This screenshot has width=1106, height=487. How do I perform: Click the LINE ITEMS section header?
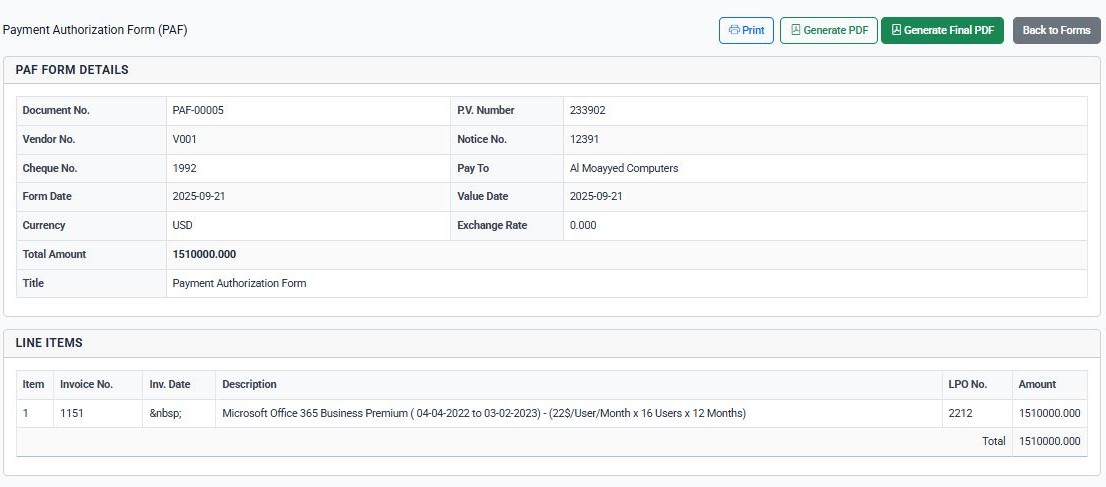[x=49, y=343]
